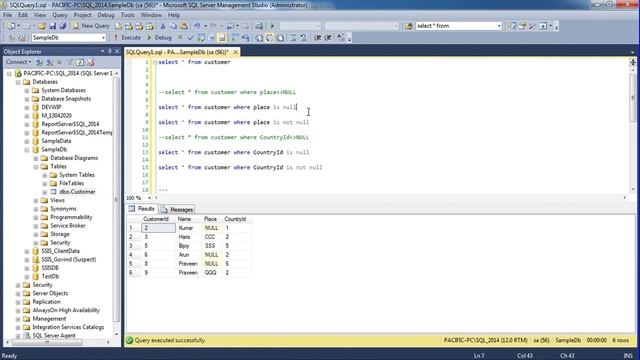The image size is (640, 360).
Task: Click Display Estimated Execution Plan icon
Action: click(201, 38)
